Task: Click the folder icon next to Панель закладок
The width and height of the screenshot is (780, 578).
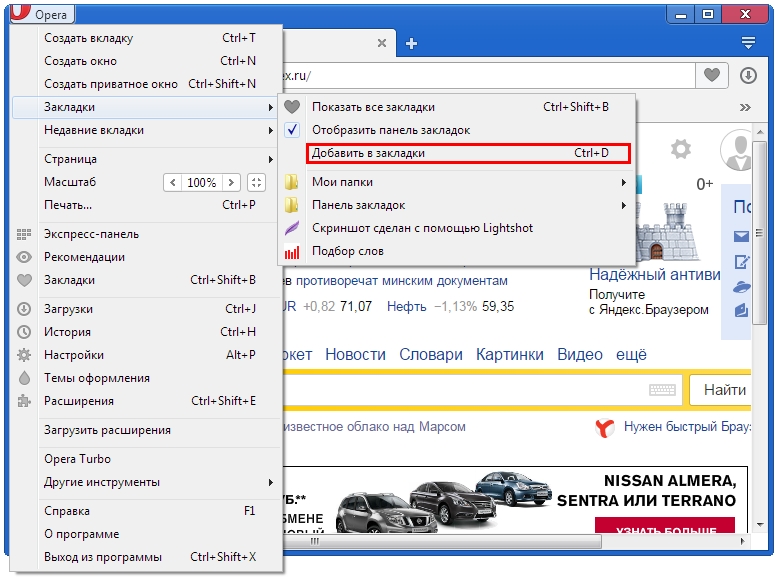Action: click(x=292, y=205)
